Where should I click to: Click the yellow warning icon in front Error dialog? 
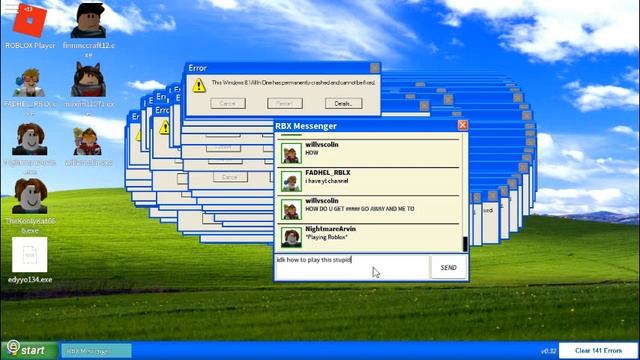[199, 85]
